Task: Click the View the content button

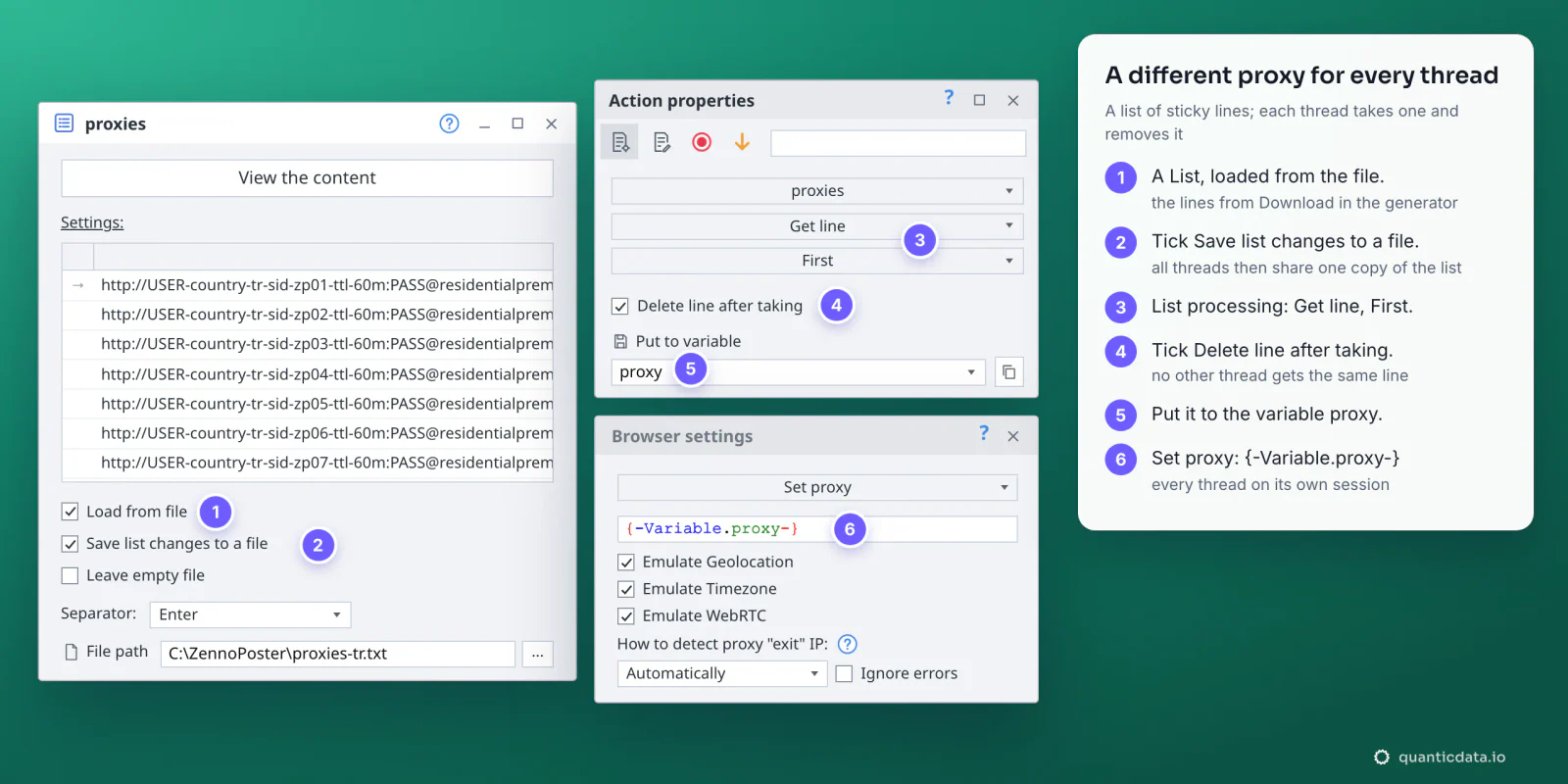Action: (307, 178)
